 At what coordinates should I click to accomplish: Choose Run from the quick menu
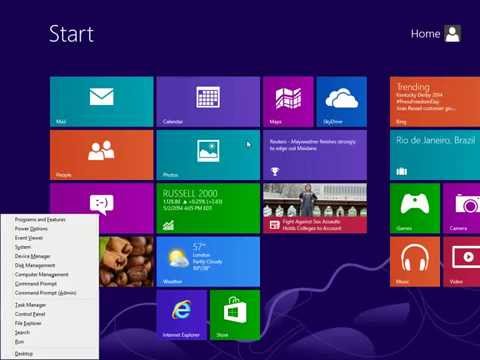[x=50, y=342]
